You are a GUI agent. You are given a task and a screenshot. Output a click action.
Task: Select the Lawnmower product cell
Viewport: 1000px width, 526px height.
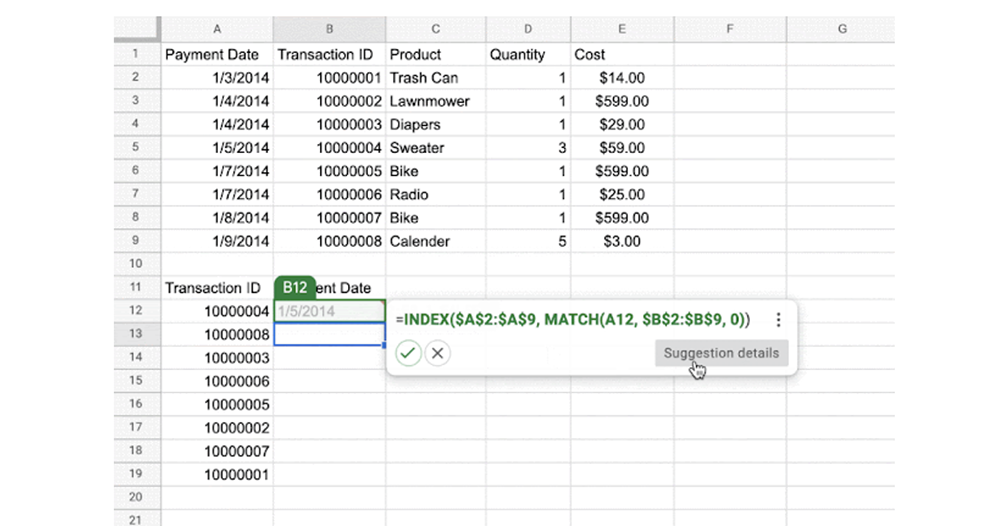(436, 101)
